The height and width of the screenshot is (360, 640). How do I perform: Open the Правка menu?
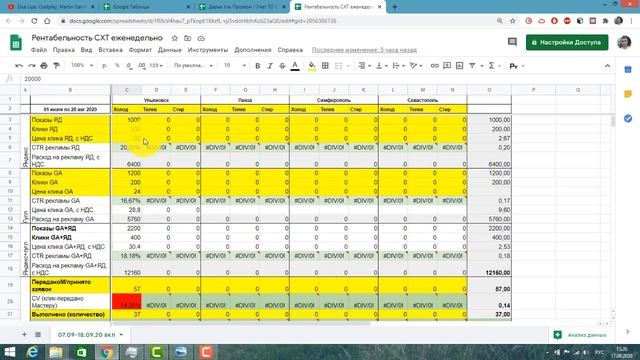tap(64, 50)
